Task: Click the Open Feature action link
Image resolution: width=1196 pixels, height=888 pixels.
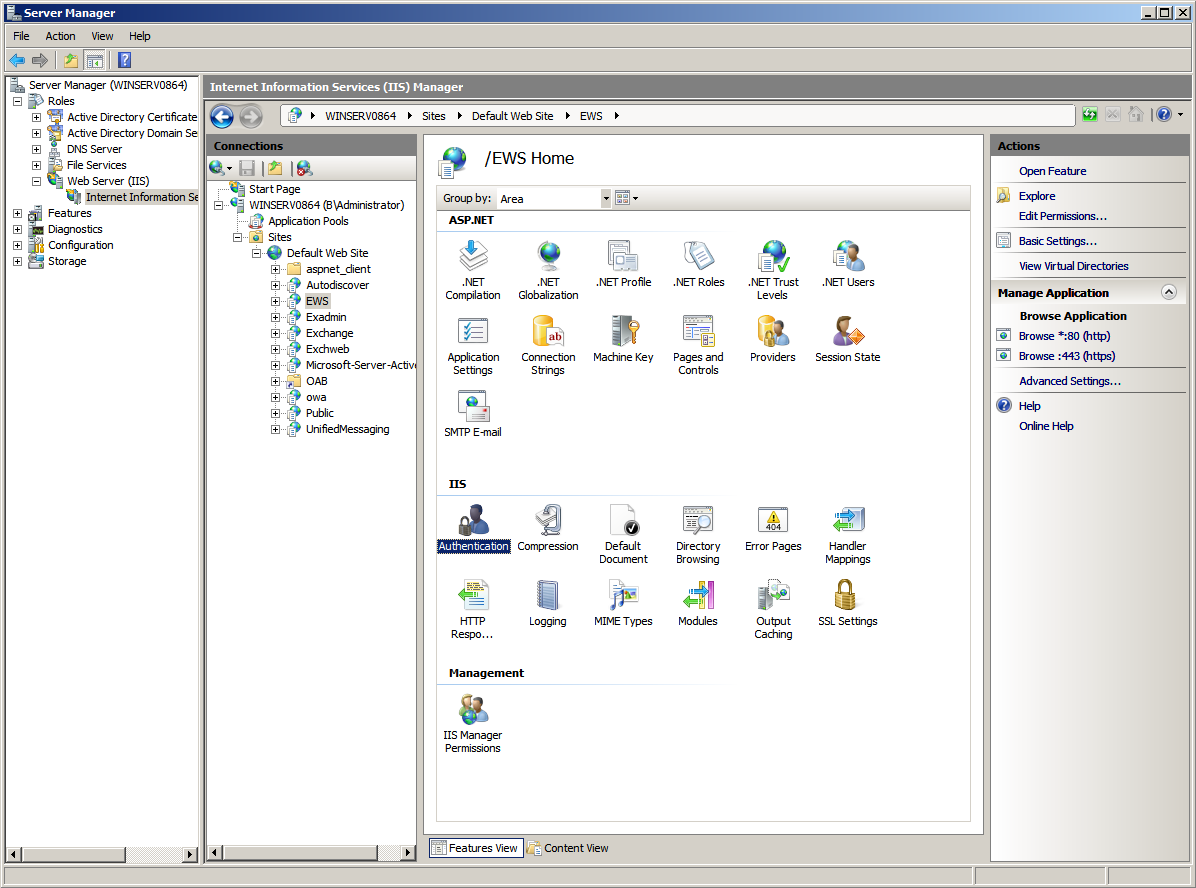Action: pos(1052,171)
